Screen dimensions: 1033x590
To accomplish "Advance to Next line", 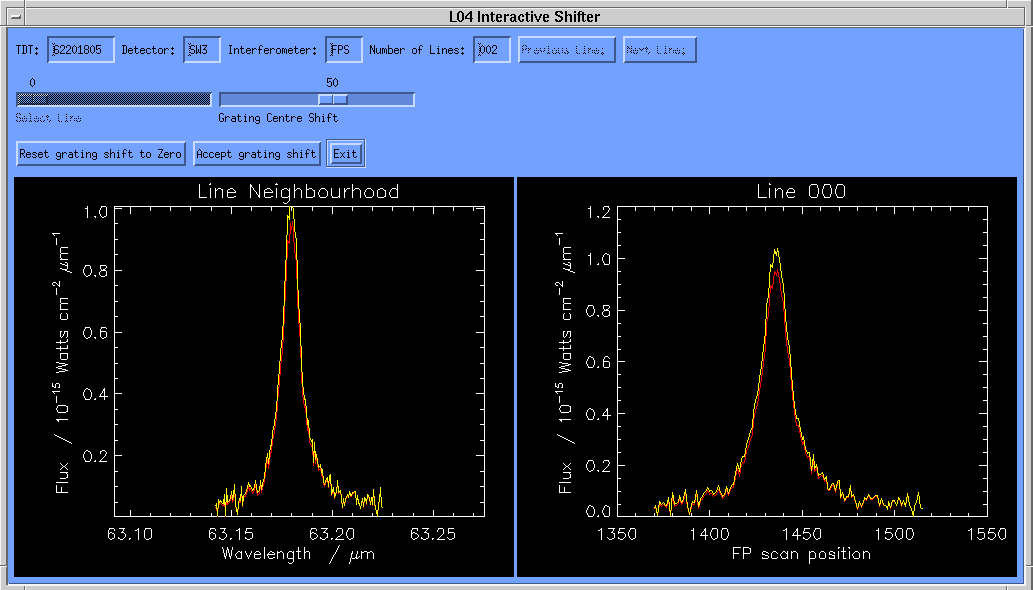I will coord(659,50).
